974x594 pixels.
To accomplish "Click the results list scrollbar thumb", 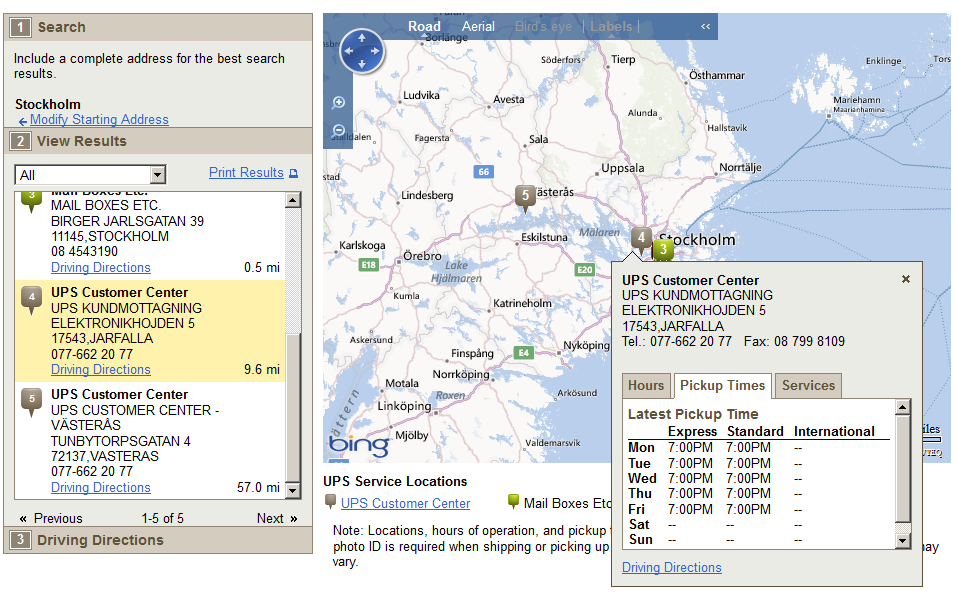I will (293, 406).
